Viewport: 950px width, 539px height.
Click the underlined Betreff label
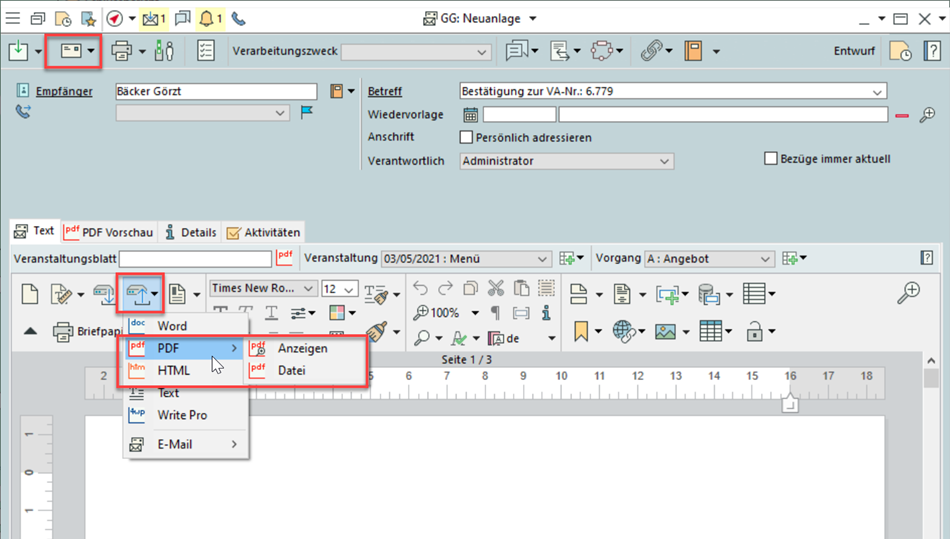[x=385, y=91]
